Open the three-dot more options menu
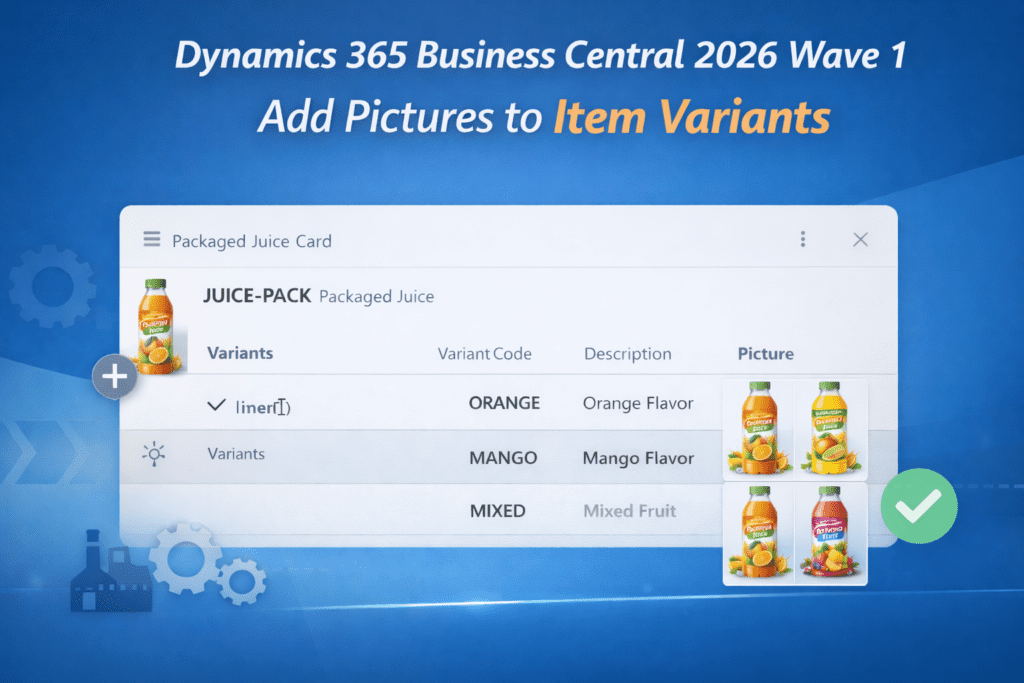 coord(802,240)
